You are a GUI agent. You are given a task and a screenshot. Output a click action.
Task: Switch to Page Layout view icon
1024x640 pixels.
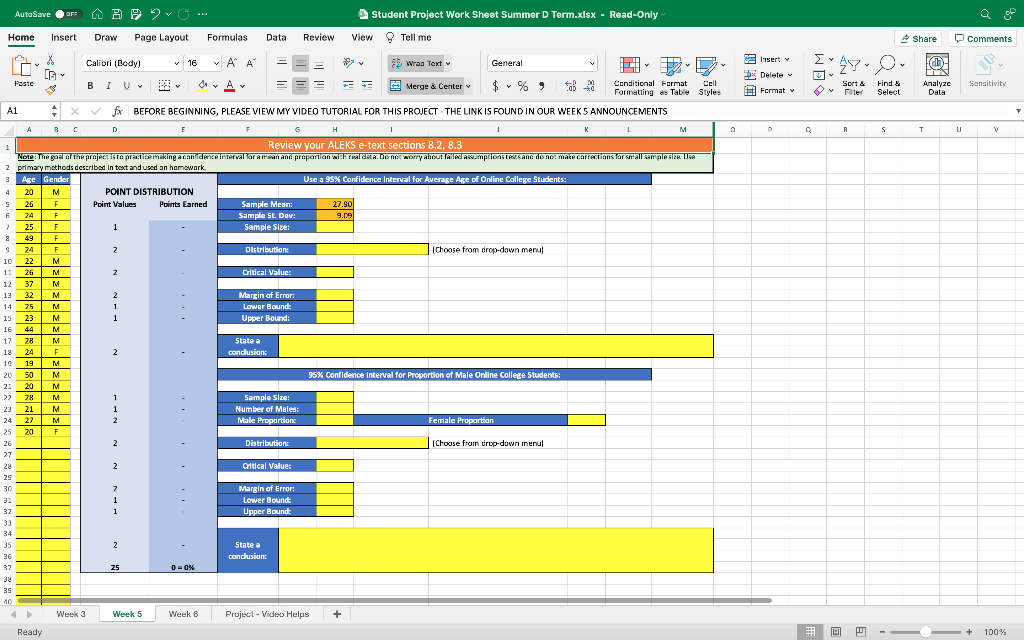835,632
